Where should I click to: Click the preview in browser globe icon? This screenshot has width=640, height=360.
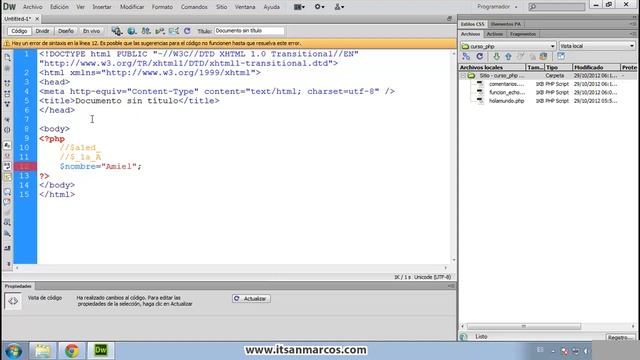131,31
